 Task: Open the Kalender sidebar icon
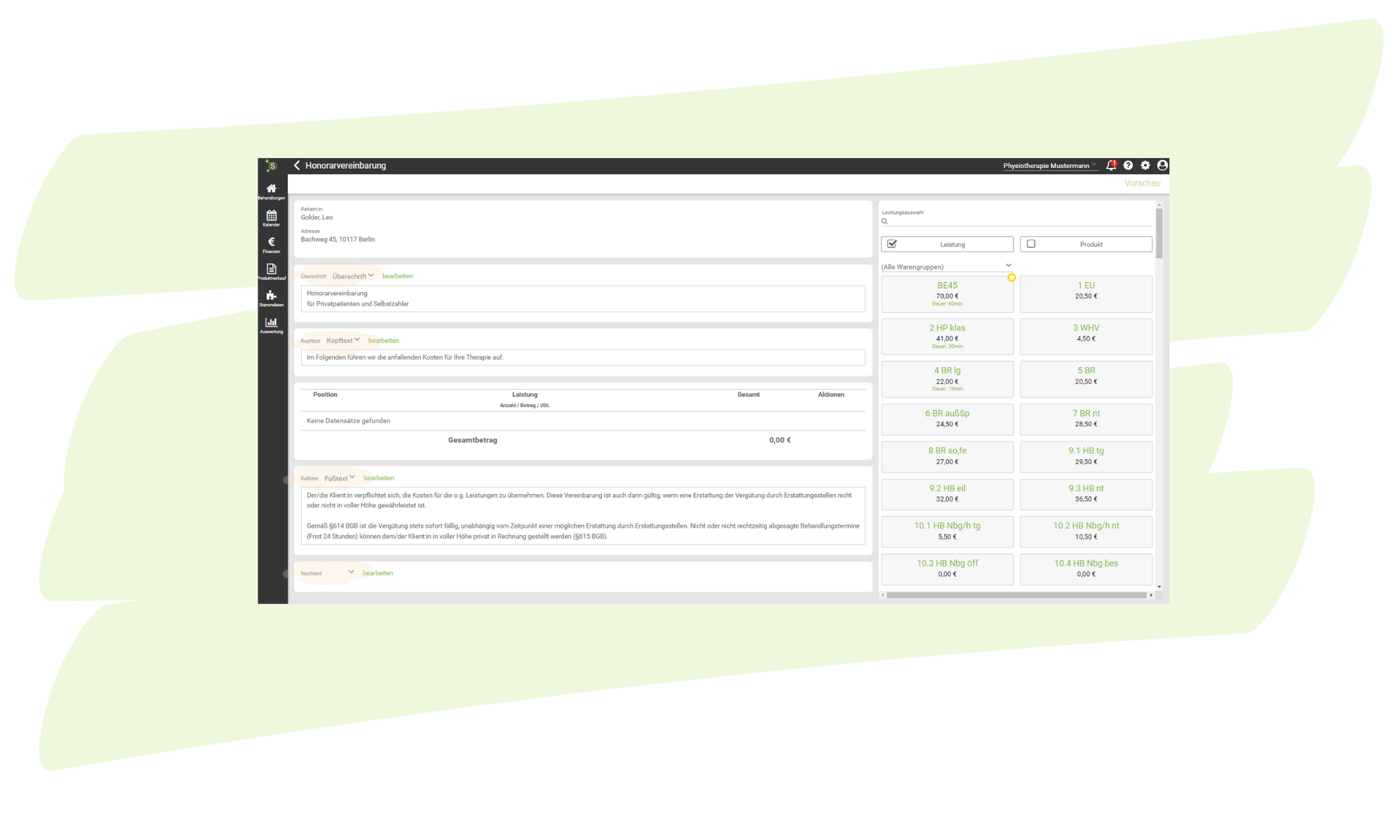271,217
